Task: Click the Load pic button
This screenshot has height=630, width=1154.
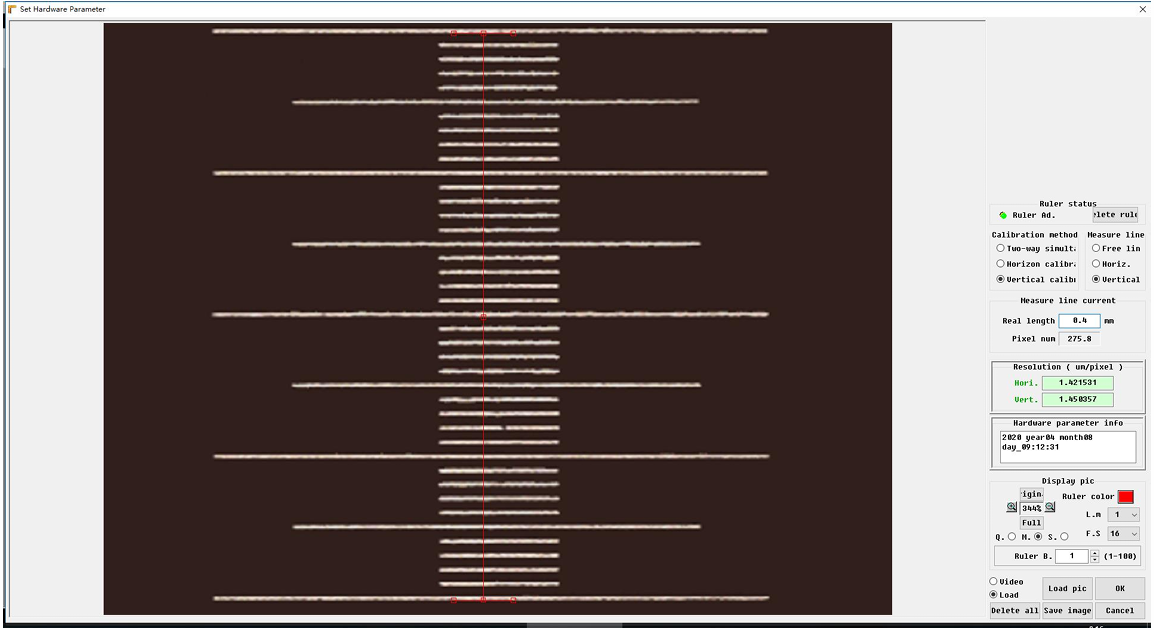Action: (x=1067, y=588)
